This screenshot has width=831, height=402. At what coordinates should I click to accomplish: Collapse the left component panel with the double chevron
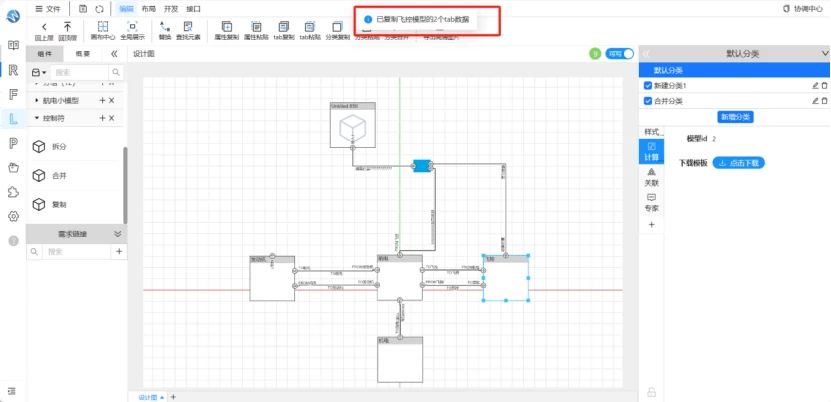(114, 54)
